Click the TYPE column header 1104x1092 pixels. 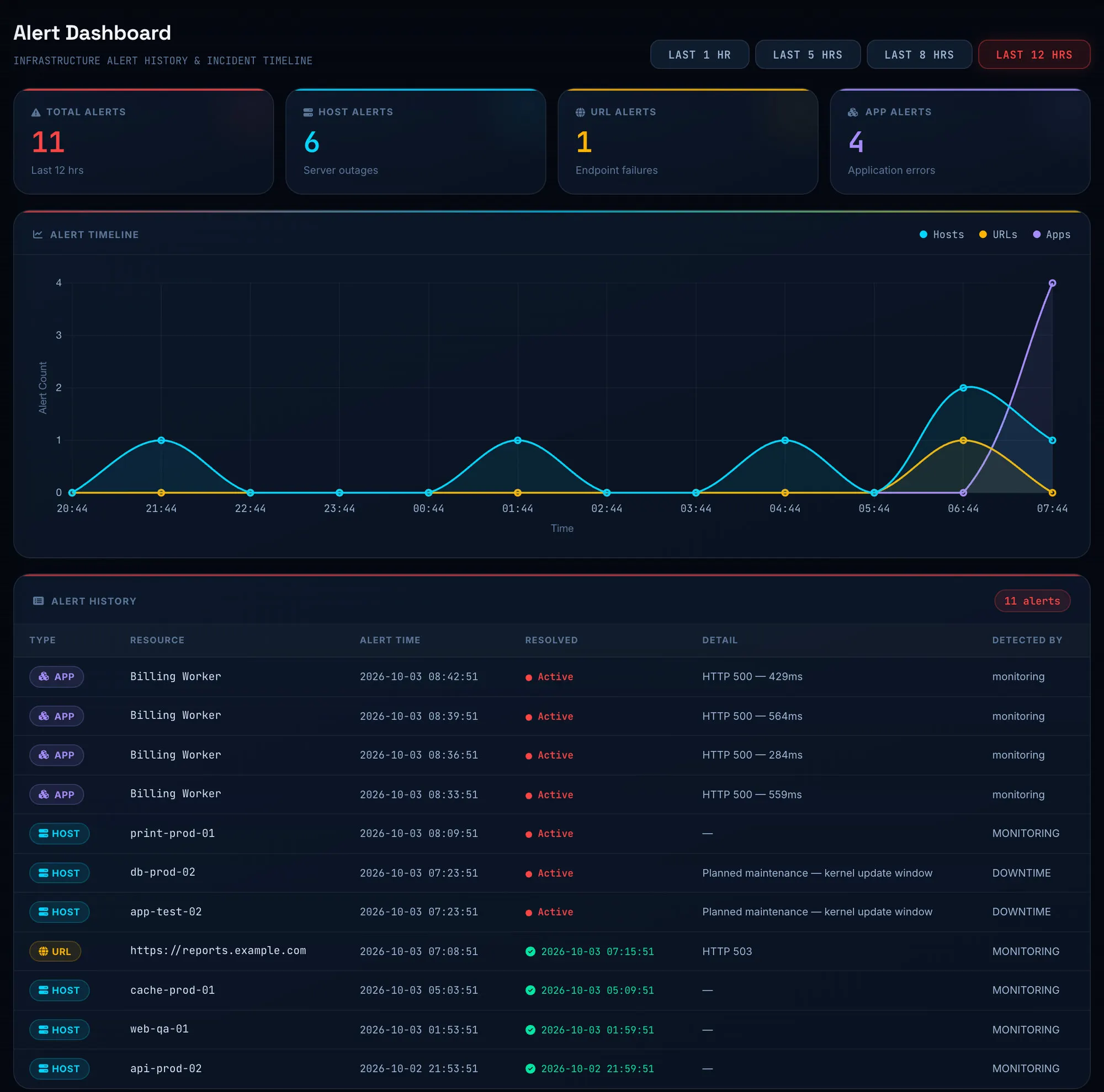(x=43, y=640)
